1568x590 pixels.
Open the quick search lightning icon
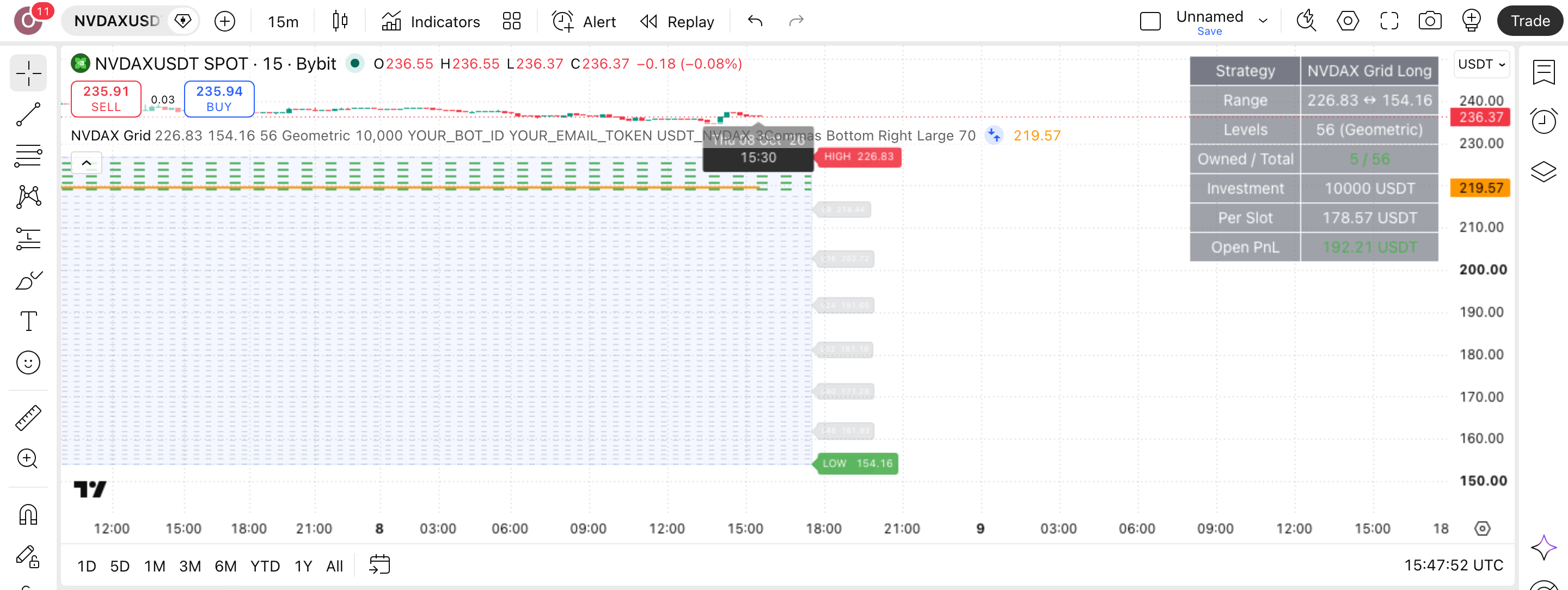click(x=1306, y=21)
